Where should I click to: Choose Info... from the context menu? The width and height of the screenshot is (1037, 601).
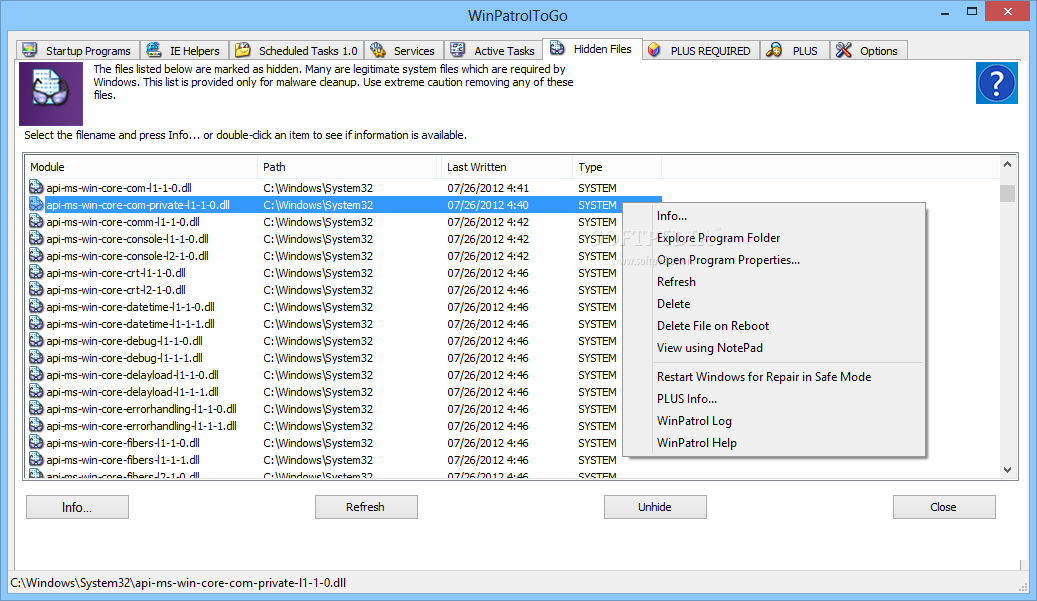tap(774, 216)
